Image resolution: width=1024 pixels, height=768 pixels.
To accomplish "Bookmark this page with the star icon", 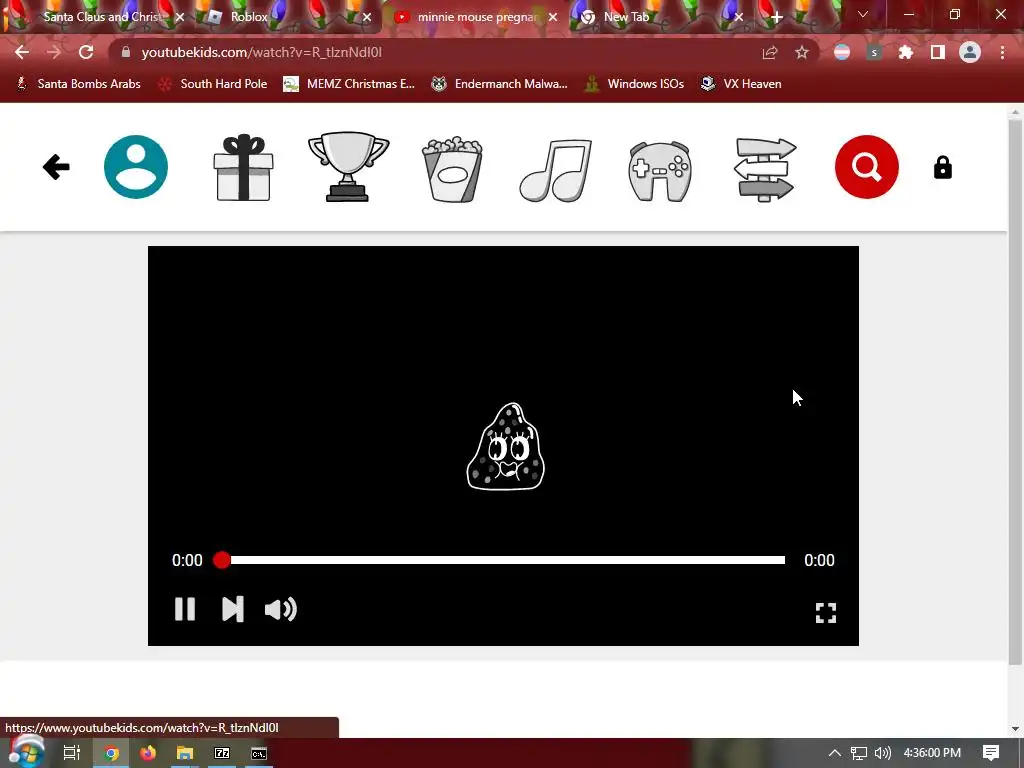I will [802, 53].
